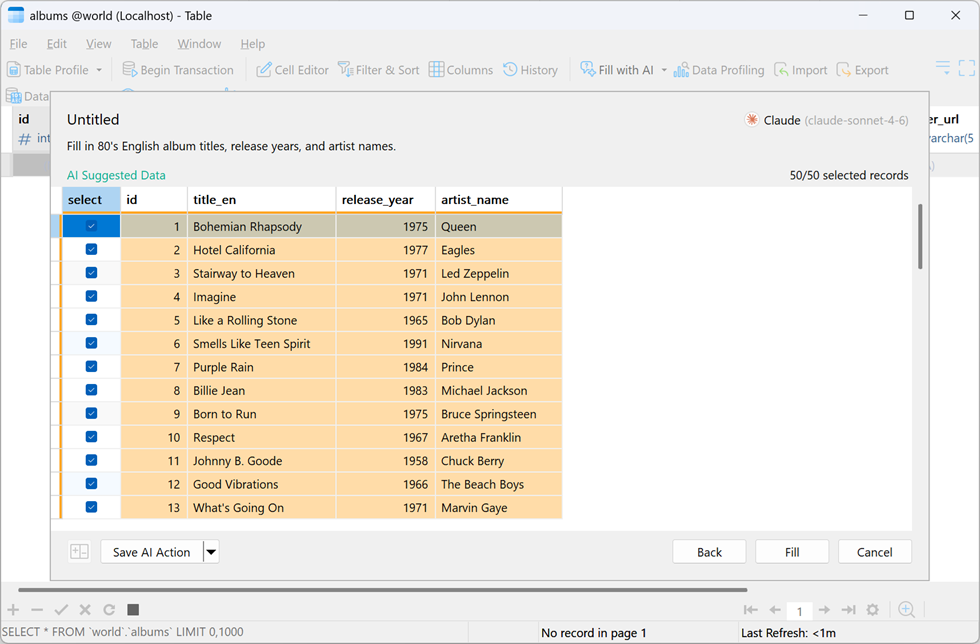Select the Michael Jackson cell
Image resolution: width=980 pixels, height=644 pixels.
499,390
